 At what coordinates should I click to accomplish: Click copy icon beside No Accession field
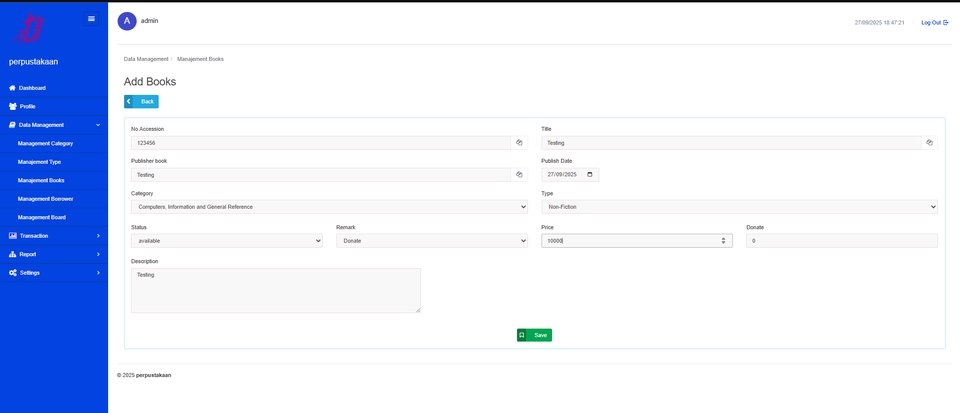[x=519, y=143]
